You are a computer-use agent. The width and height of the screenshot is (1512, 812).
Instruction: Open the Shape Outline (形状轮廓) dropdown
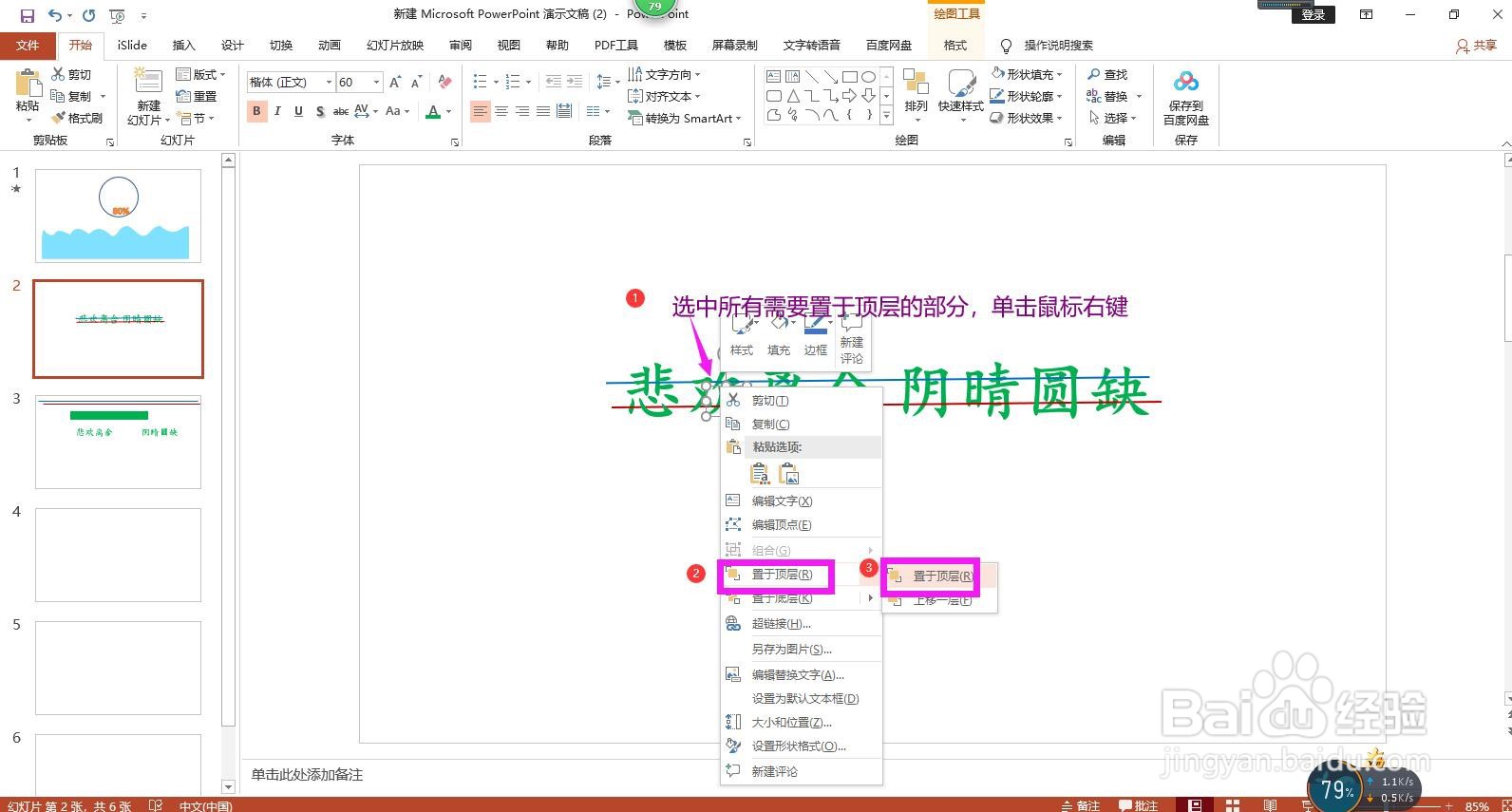pyautogui.click(x=1027, y=96)
